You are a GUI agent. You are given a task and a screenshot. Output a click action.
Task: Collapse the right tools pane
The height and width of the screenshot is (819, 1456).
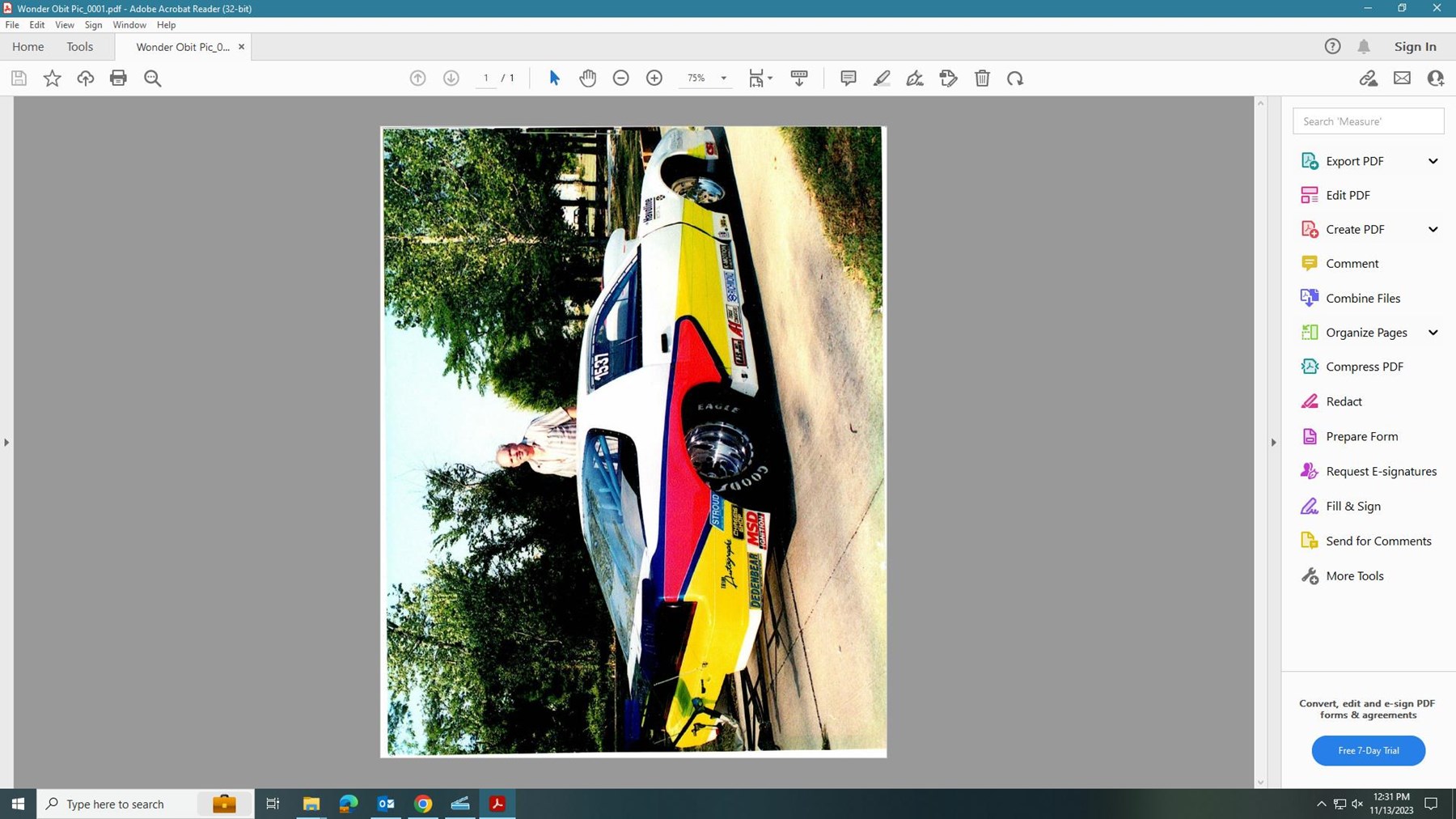coord(1273,443)
